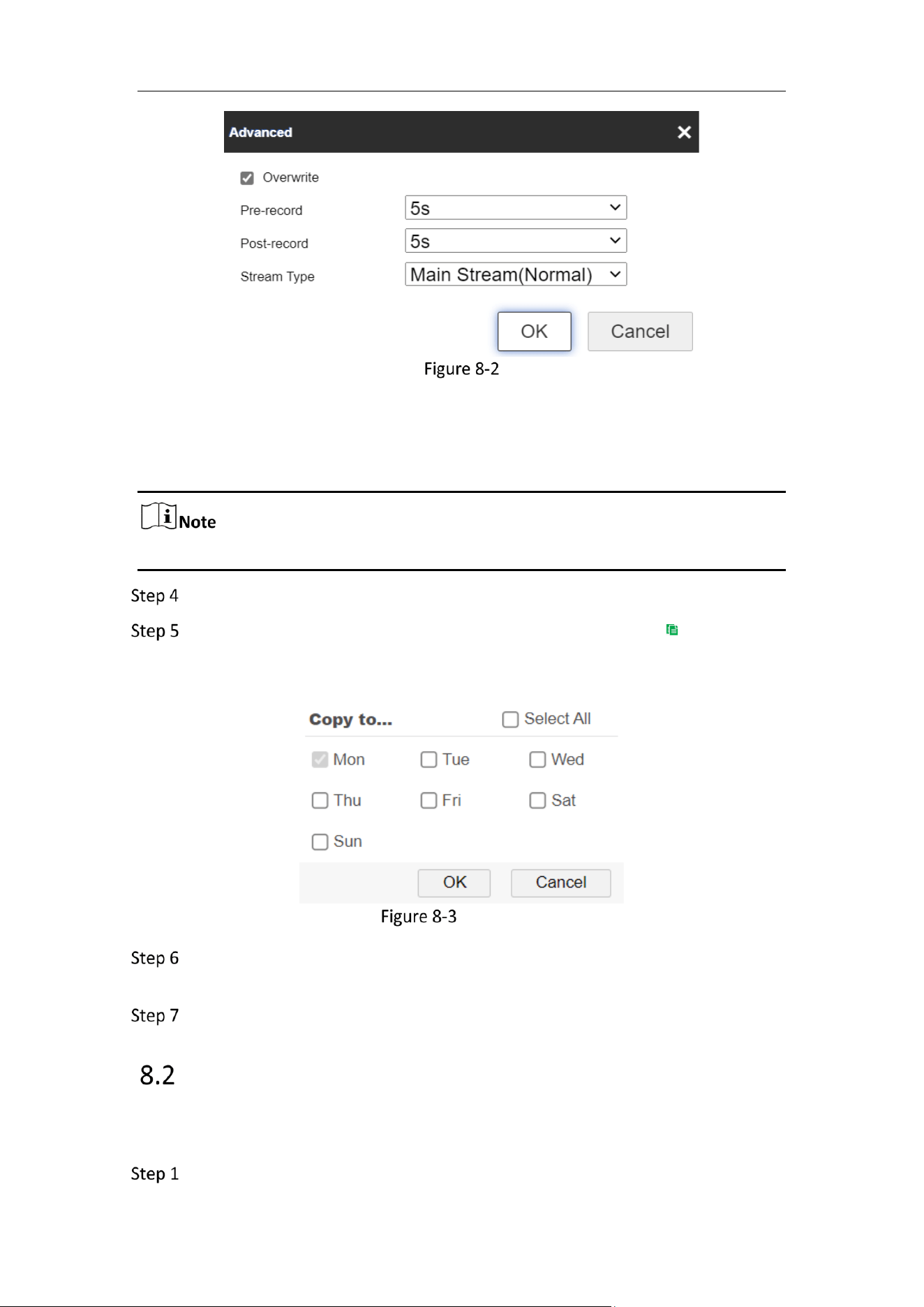Click the Stream Type label
Screen dimensions: 924x1307
point(277,276)
